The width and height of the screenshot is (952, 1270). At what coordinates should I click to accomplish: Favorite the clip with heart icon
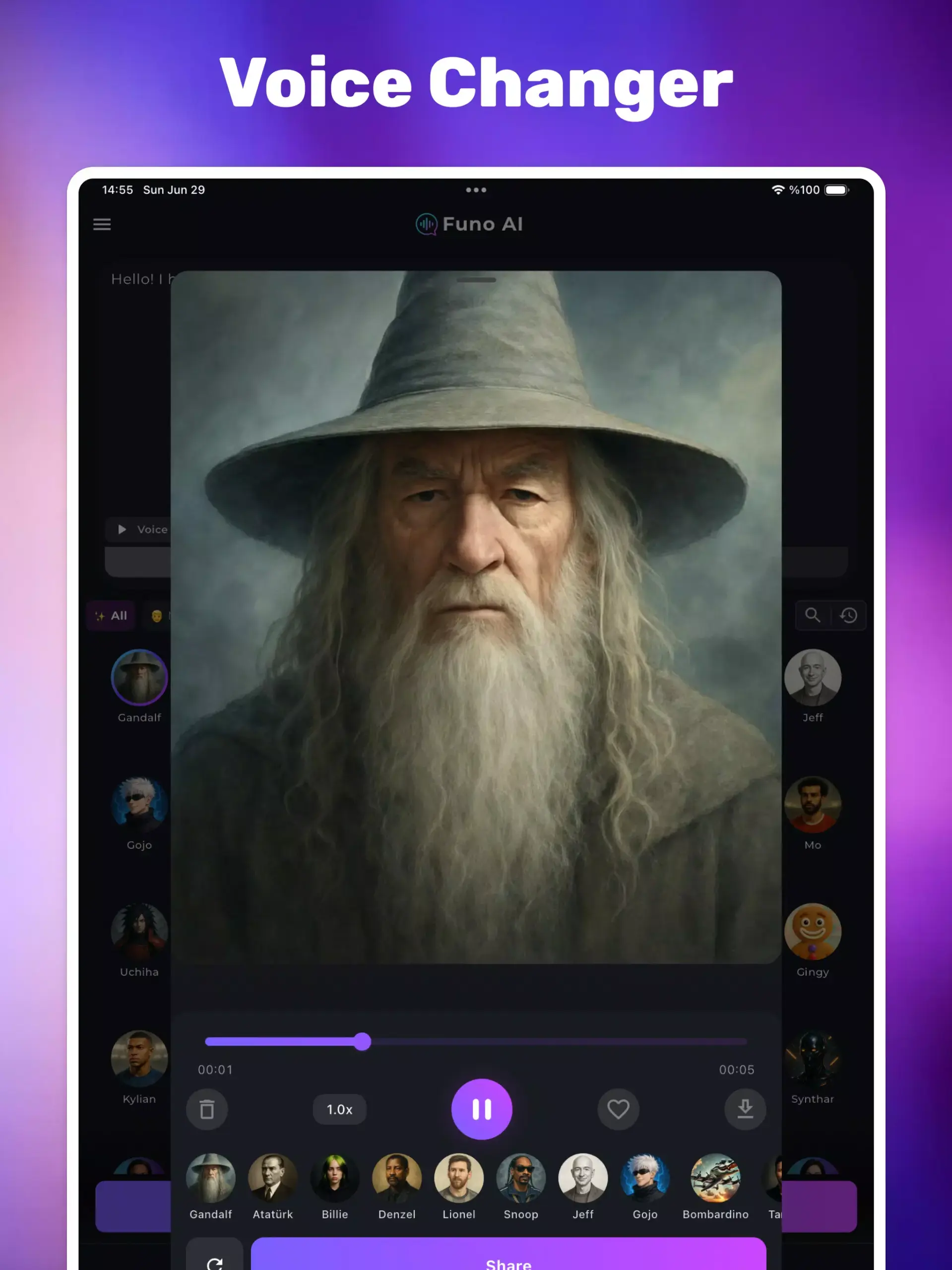click(619, 1109)
